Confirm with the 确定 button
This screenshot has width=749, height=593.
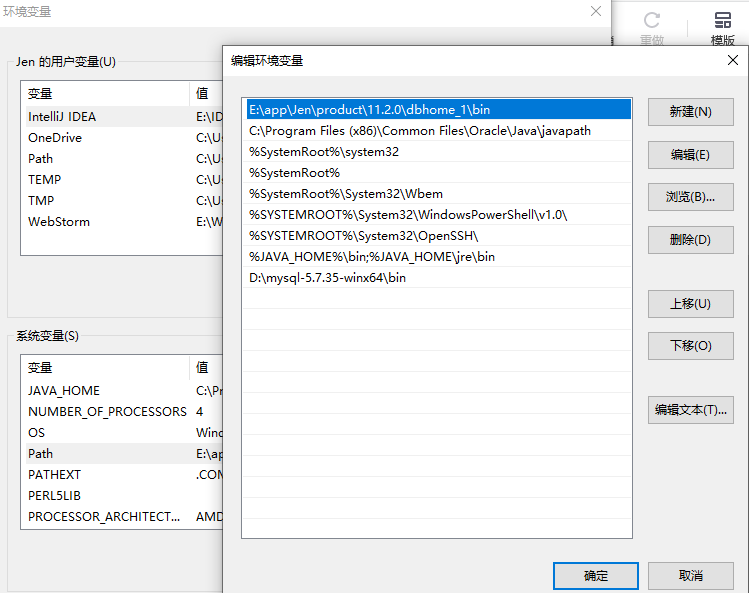(596, 576)
